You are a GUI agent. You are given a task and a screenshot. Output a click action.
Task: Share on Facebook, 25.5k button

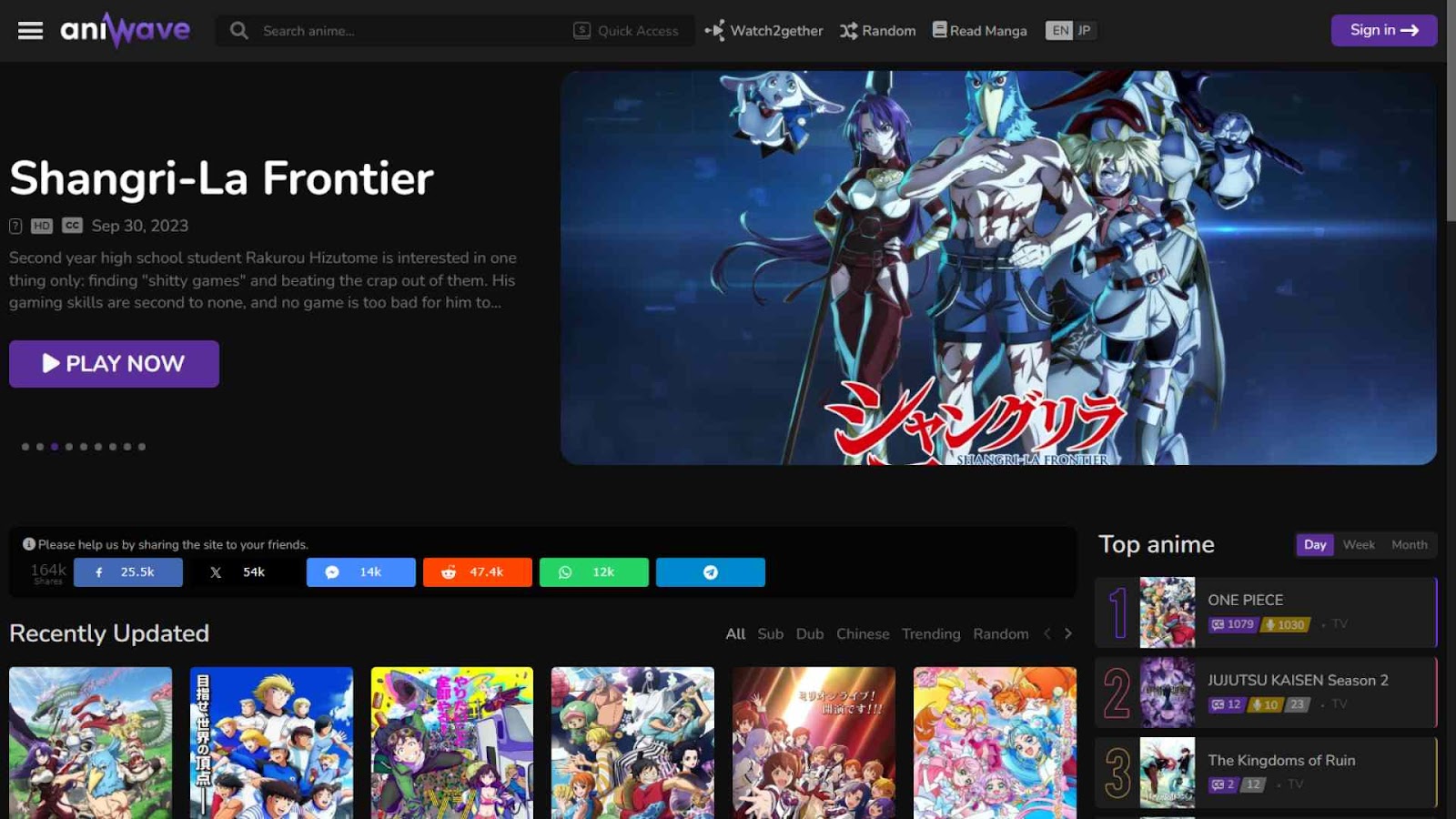[x=128, y=572]
